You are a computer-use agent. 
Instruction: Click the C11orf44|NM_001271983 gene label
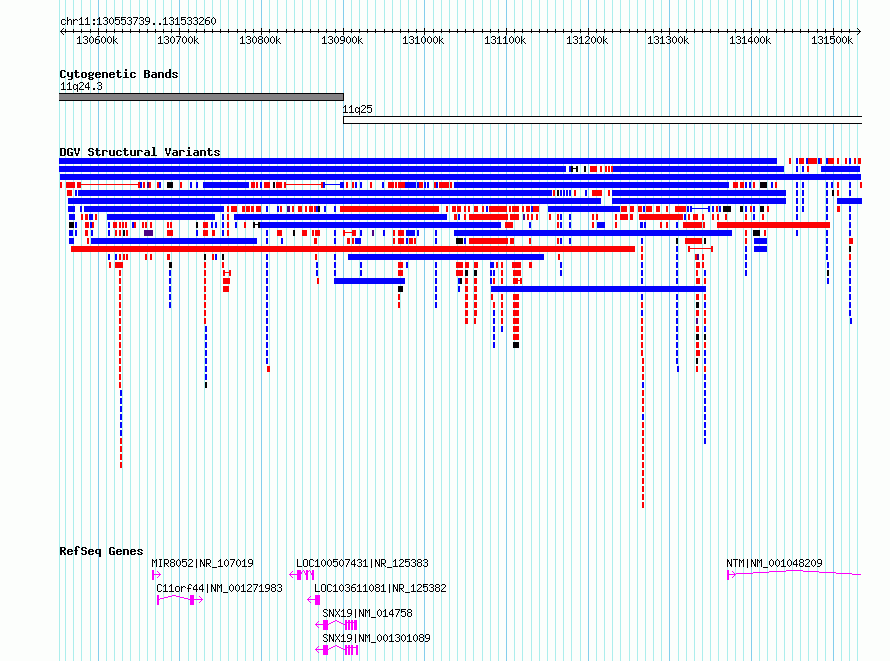point(220,588)
